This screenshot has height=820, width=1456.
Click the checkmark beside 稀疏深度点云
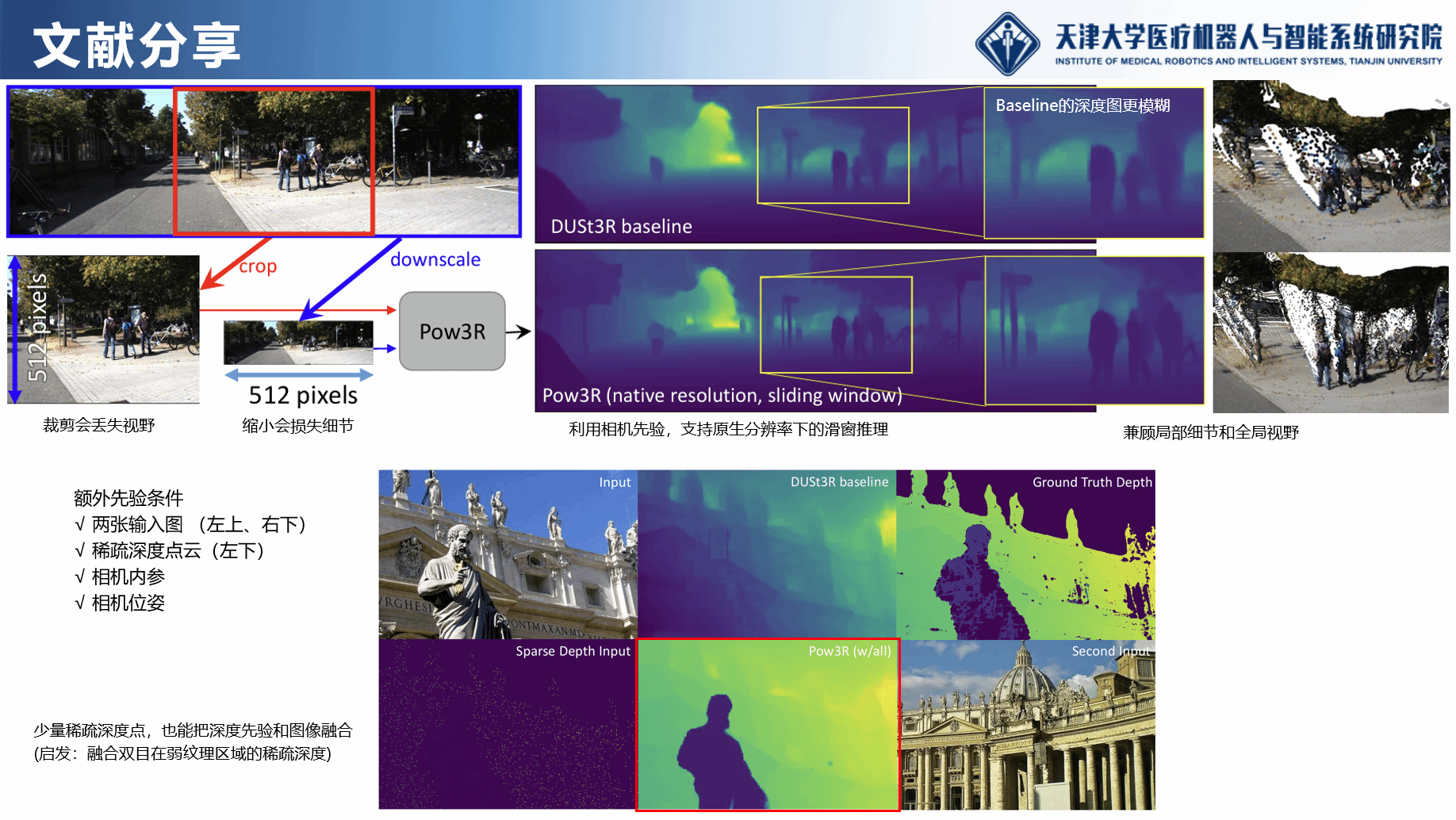click(79, 551)
